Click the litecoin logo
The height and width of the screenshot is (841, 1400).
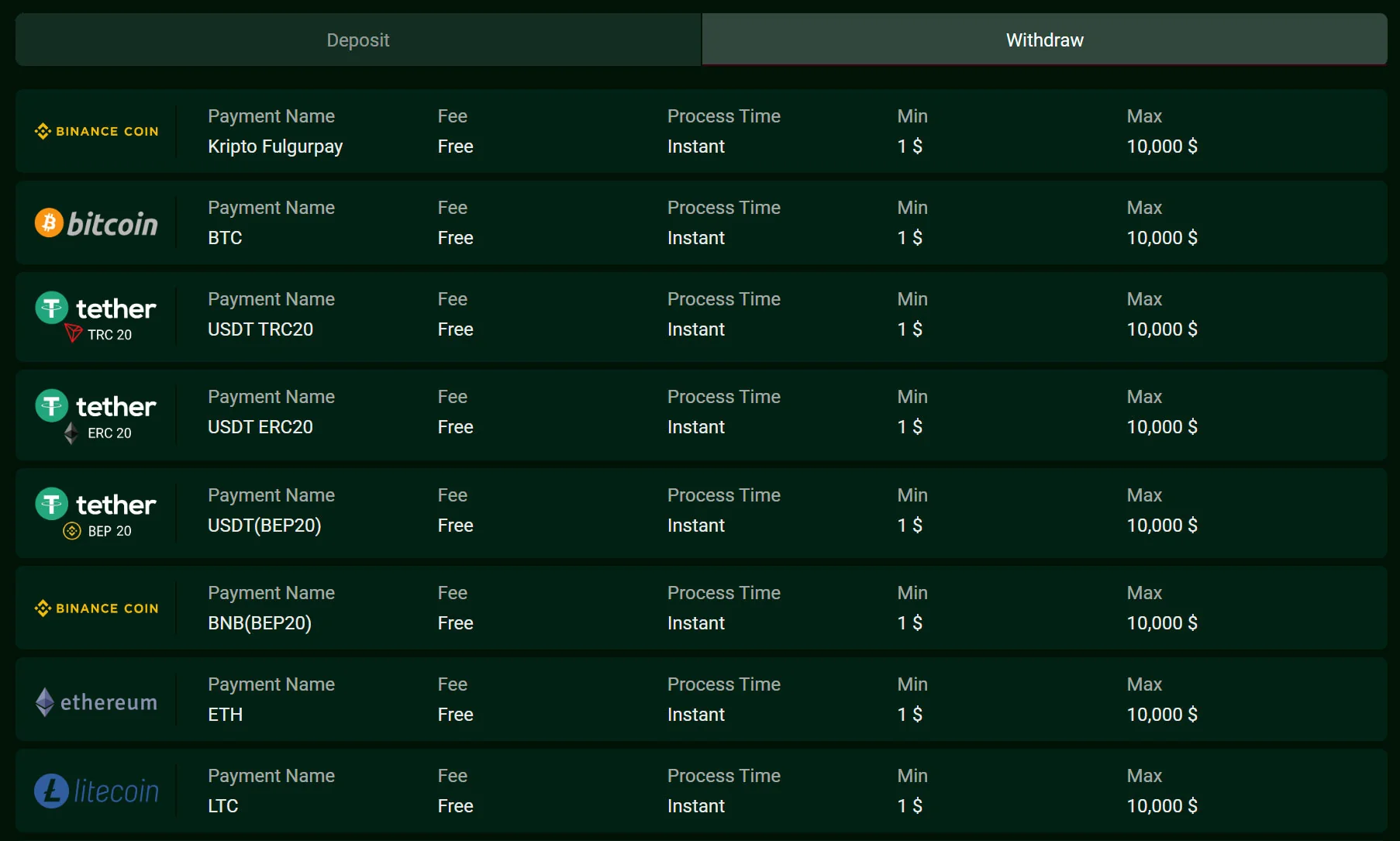coord(97,791)
